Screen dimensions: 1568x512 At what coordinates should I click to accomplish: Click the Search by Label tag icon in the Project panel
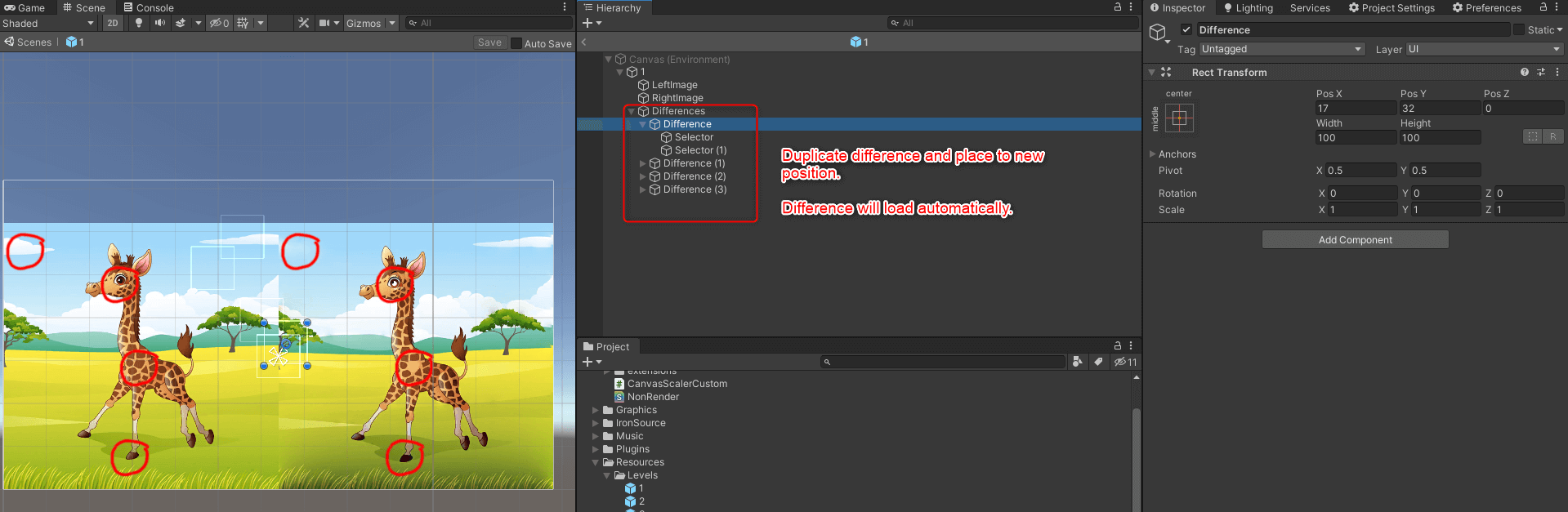(x=1098, y=362)
